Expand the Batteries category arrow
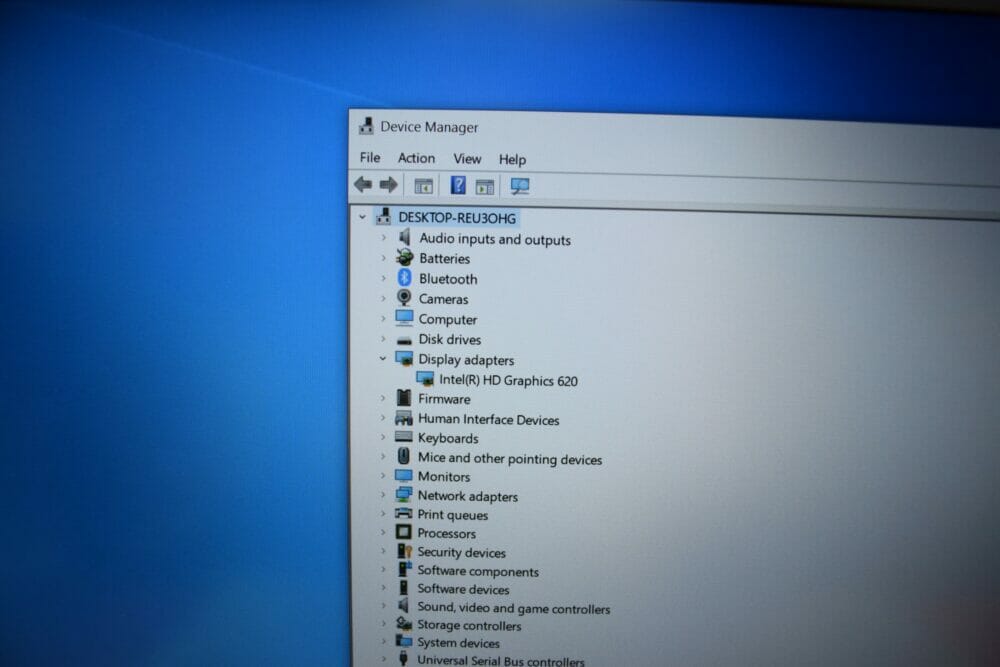 pyautogui.click(x=383, y=258)
